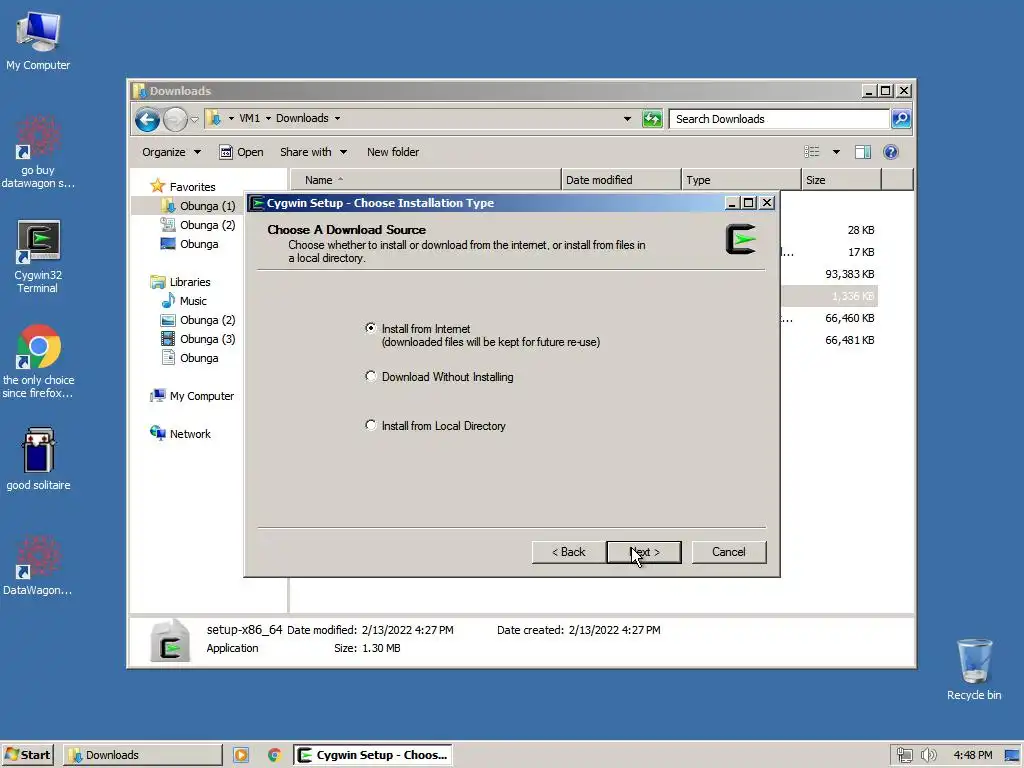The image size is (1024, 768).
Task: Click the media player taskbar icon
Action: point(241,755)
